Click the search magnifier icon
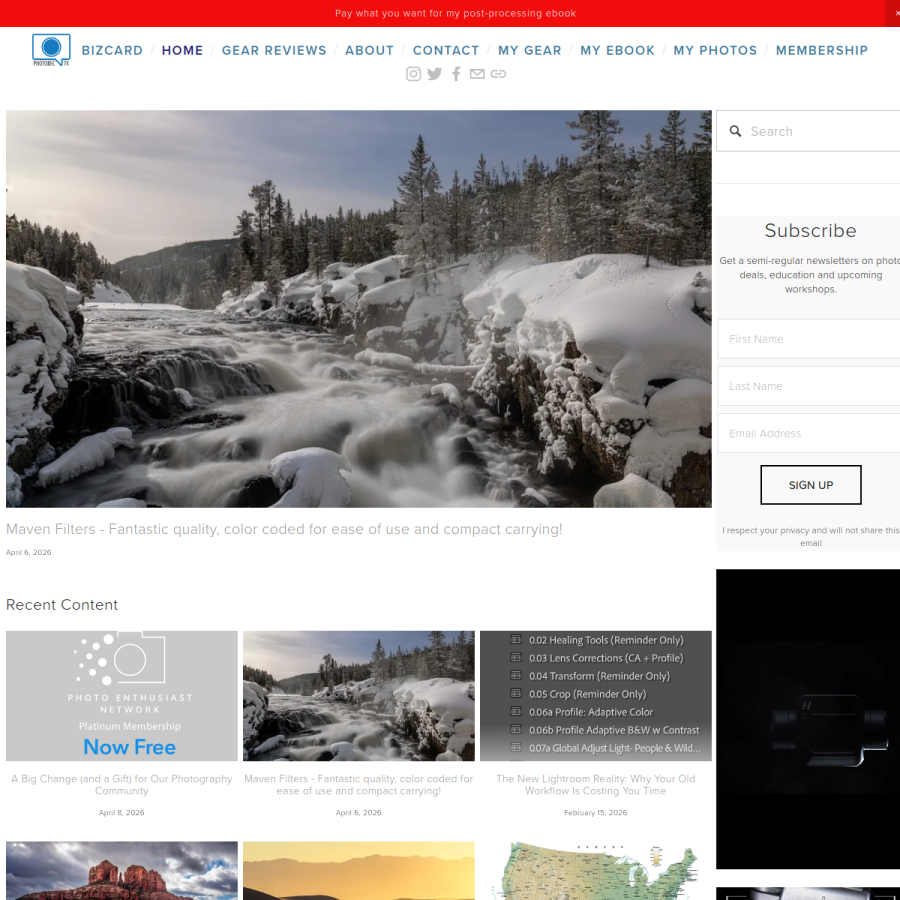This screenshot has width=900, height=900. (x=735, y=131)
